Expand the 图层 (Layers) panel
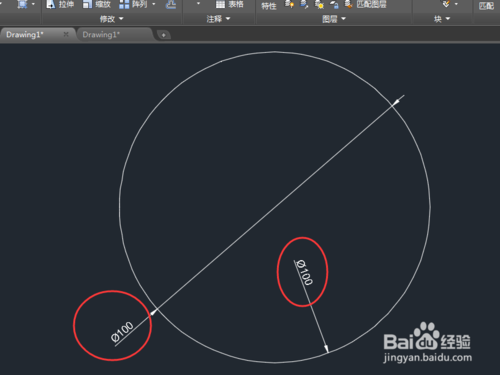Screen dimensions: 500x375 pyautogui.click(x=334, y=19)
